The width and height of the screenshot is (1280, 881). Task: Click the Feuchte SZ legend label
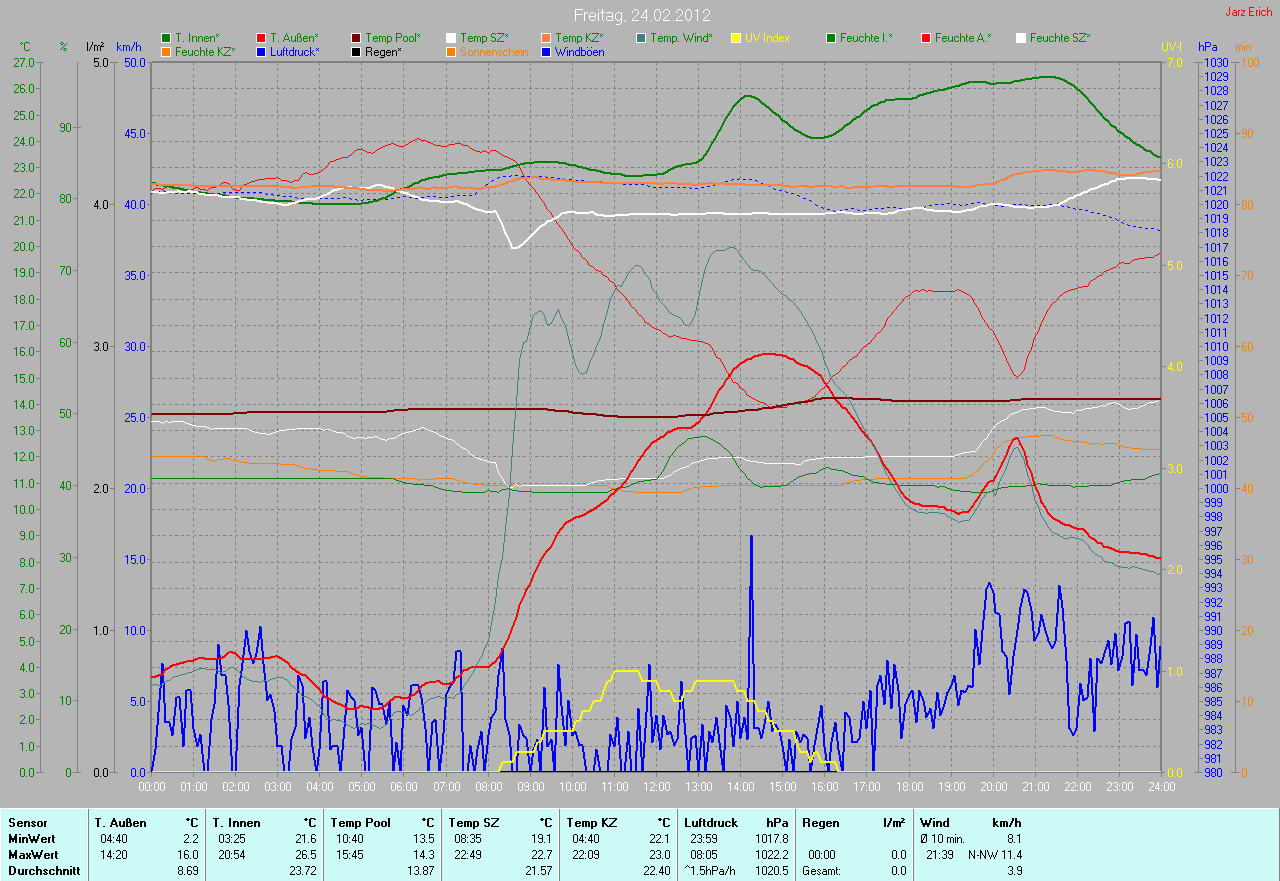[1059, 38]
